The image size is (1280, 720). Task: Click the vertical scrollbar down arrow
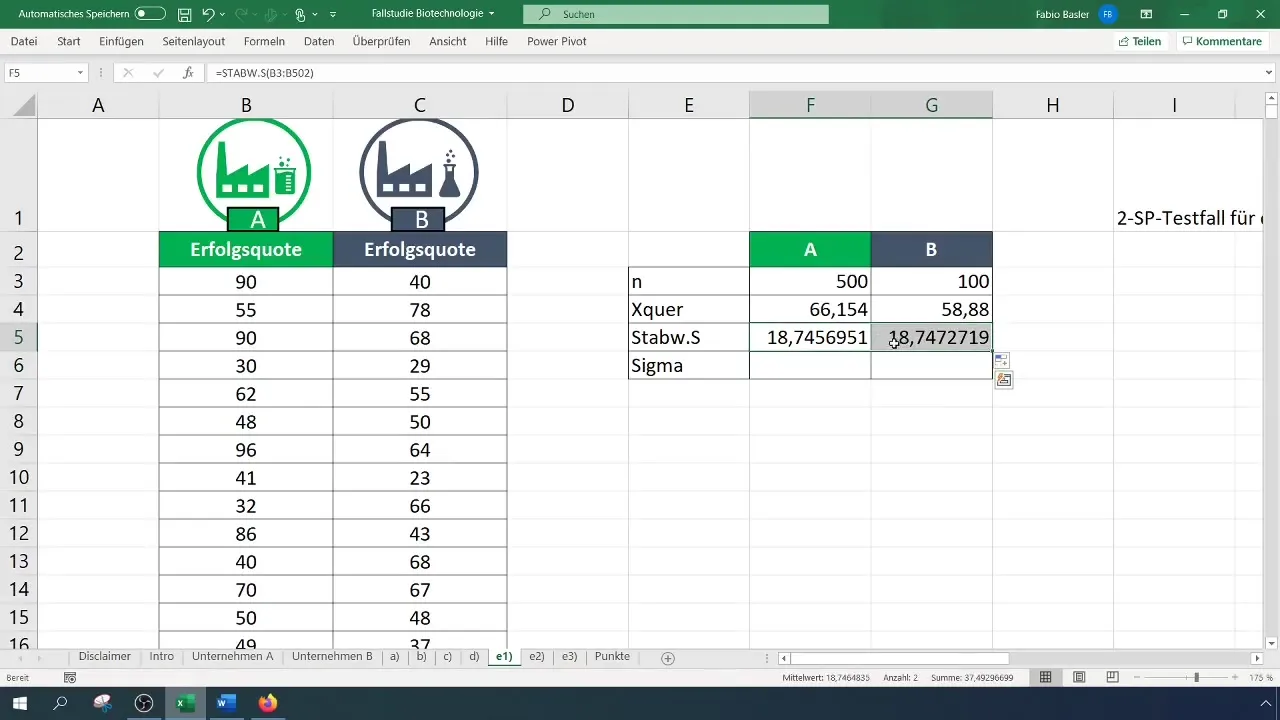[x=1271, y=642]
